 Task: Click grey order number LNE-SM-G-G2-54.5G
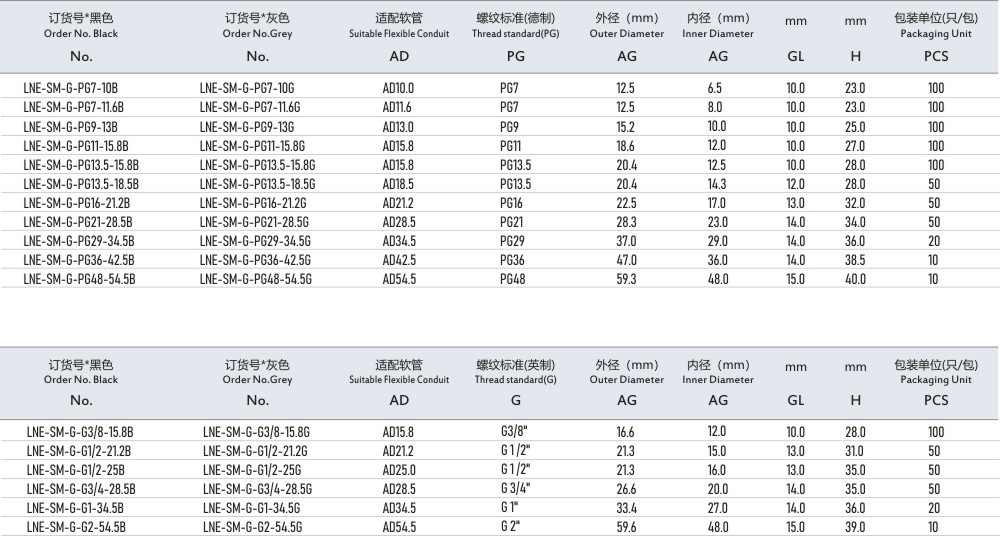pyautogui.click(x=252, y=527)
